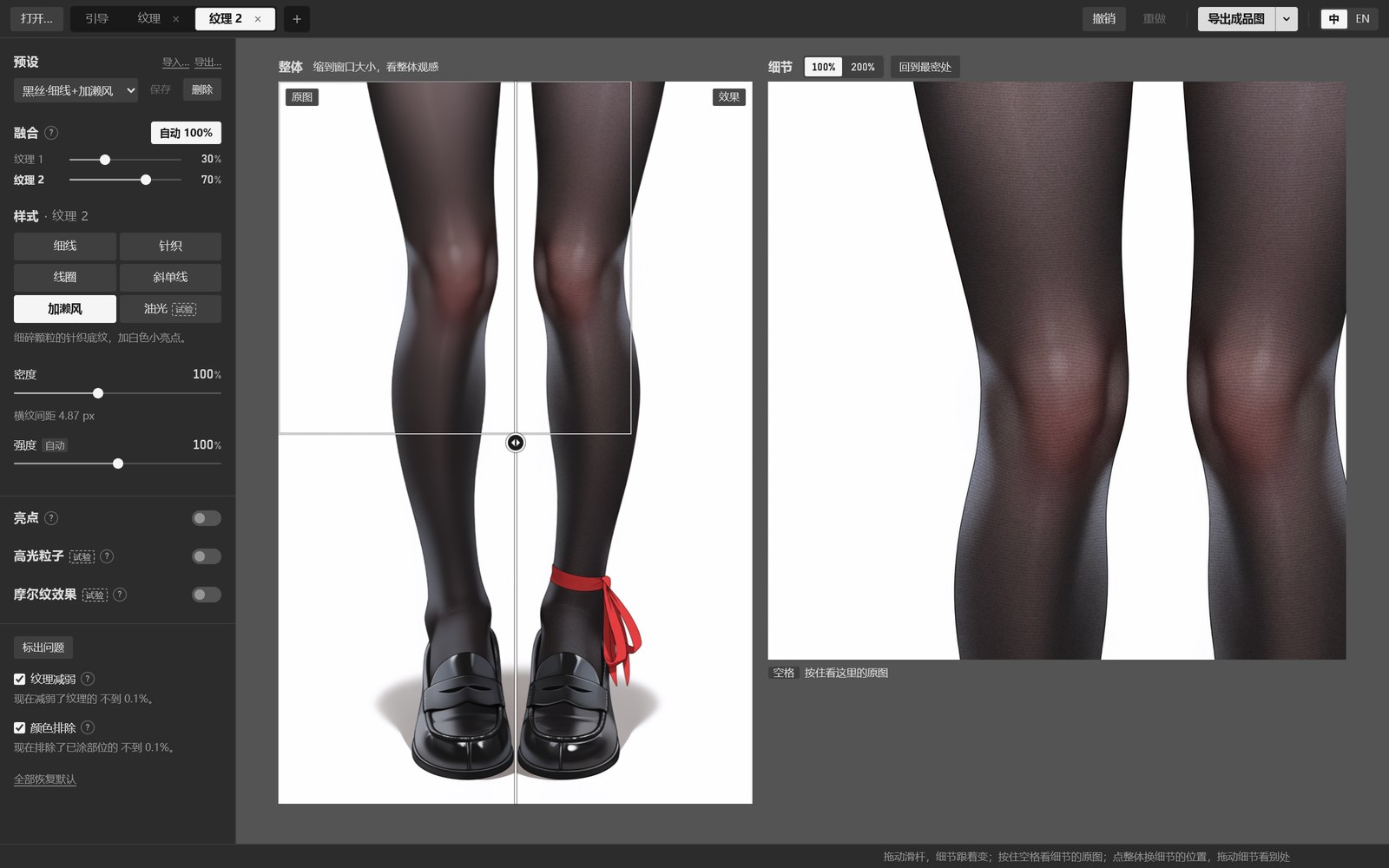Viewport: 1389px width, 868px height.
Task: Click the 导入... link
Action: 175,62
